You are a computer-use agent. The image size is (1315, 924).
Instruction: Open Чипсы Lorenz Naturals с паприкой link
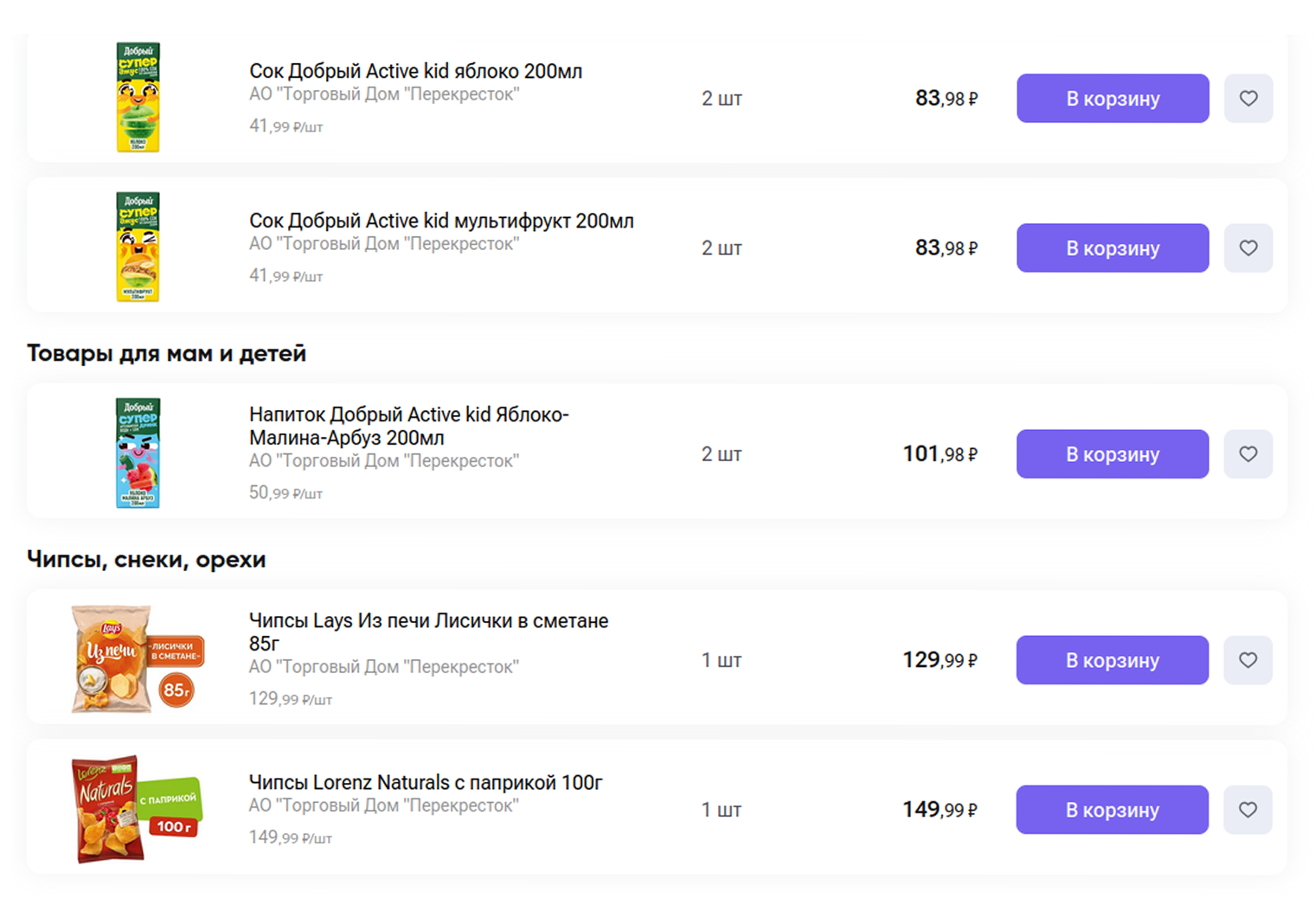click(x=425, y=782)
